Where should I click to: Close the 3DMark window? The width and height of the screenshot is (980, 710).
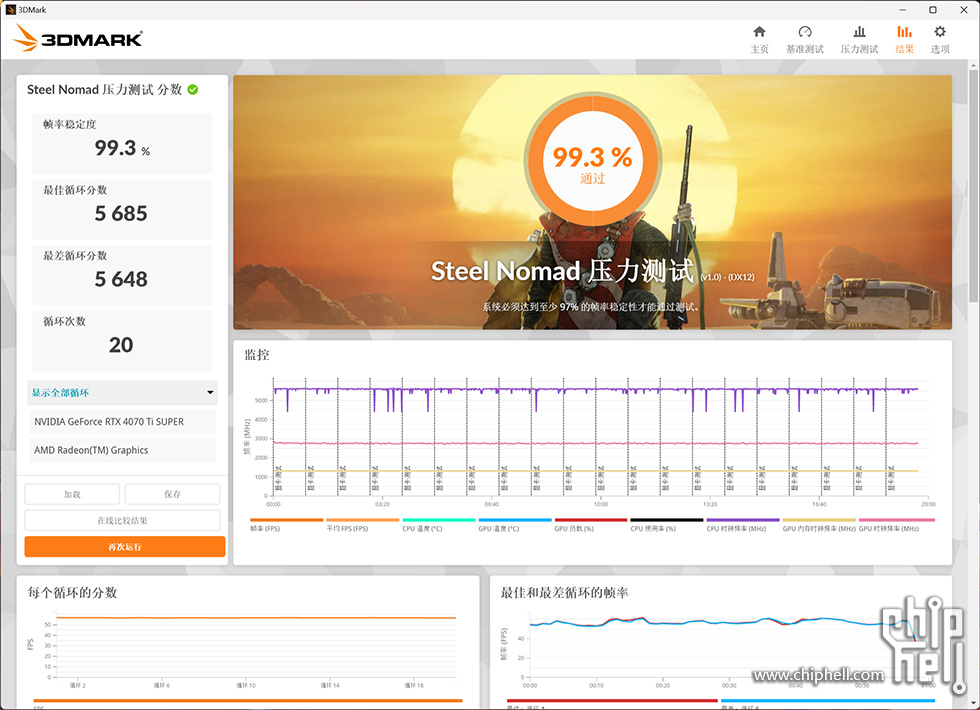(964, 9)
